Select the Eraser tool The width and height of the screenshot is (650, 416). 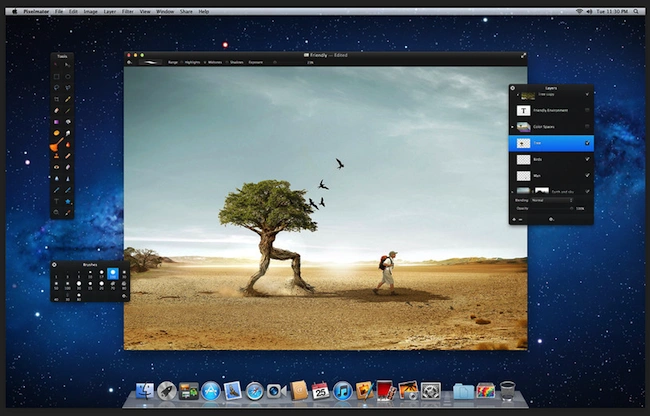coord(56,111)
